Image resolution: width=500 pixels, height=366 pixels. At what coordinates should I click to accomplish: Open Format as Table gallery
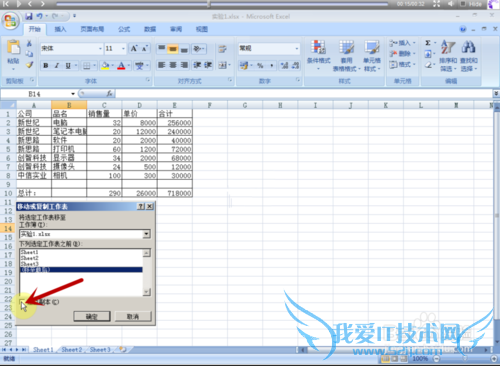pos(346,56)
